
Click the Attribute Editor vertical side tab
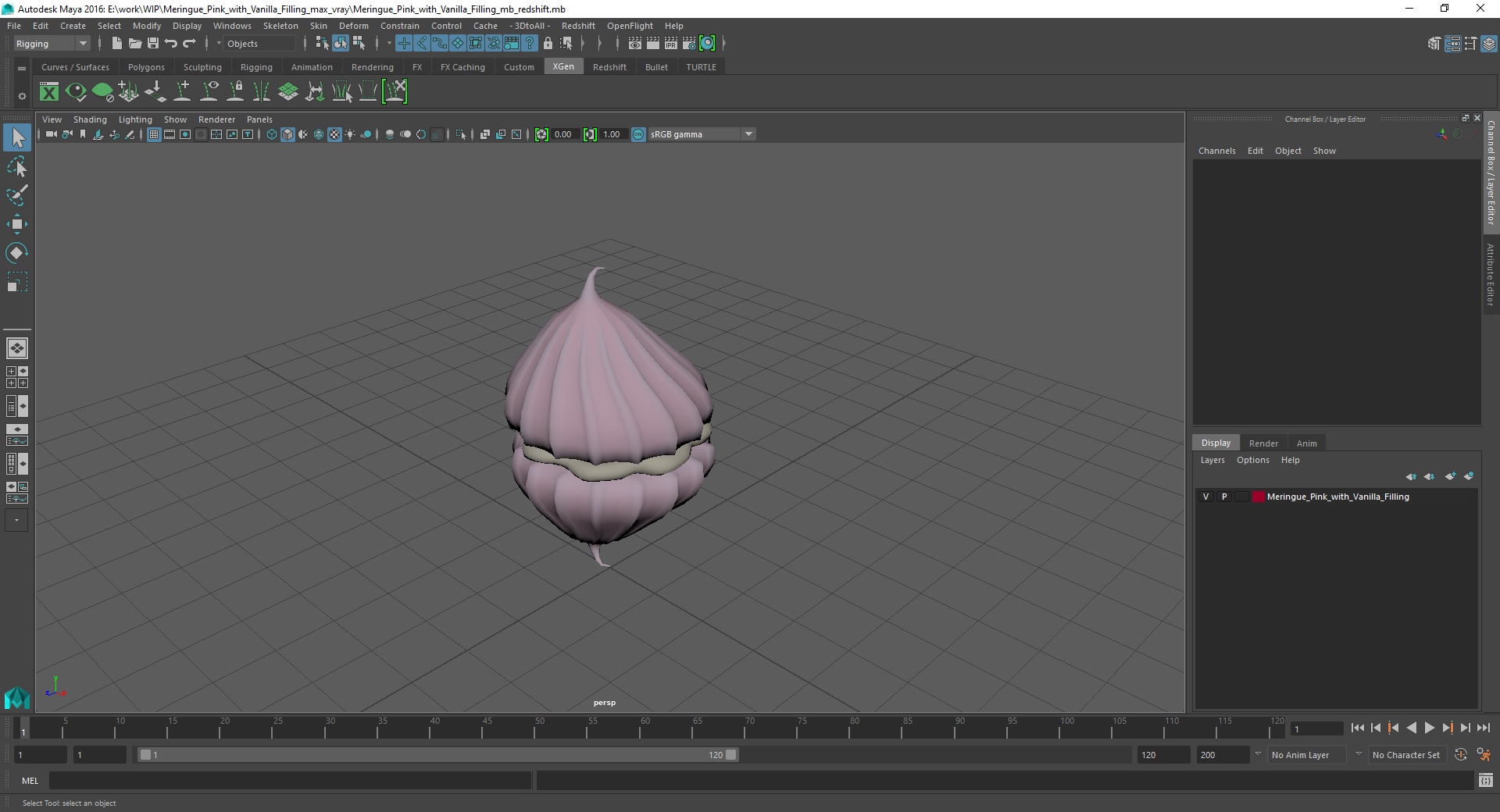click(x=1491, y=274)
